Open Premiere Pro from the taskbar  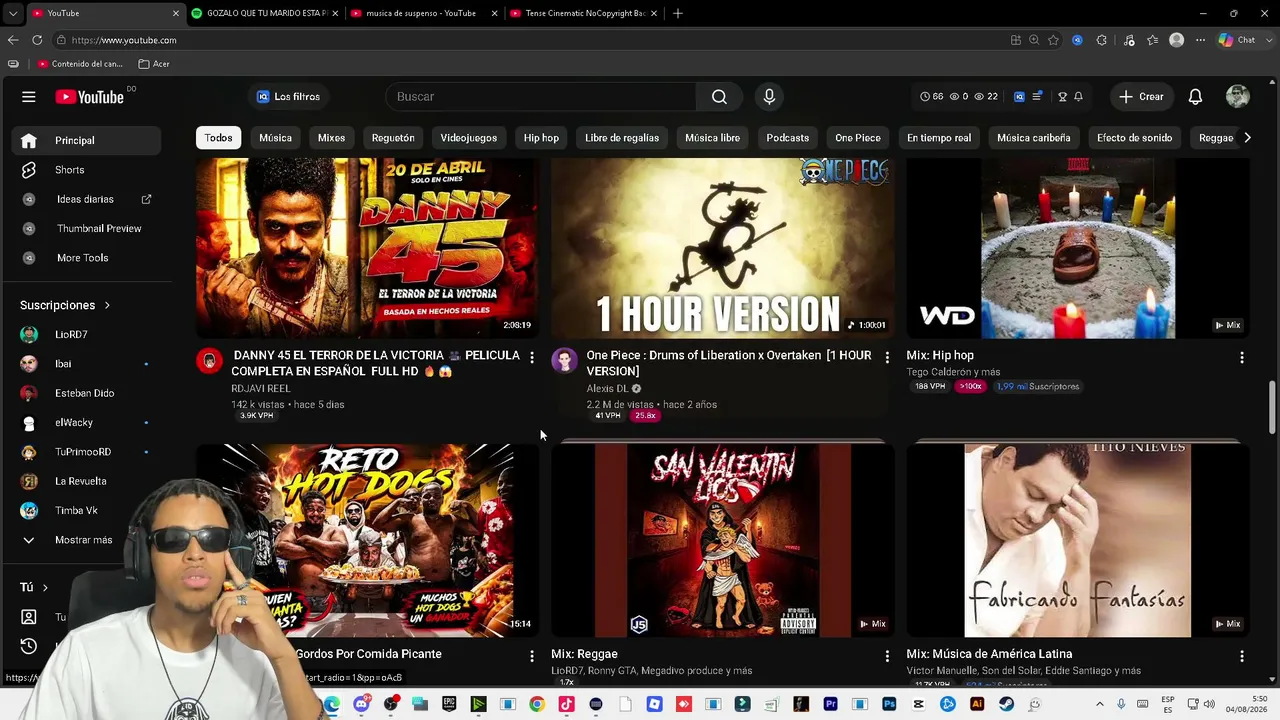click(830, 704)
